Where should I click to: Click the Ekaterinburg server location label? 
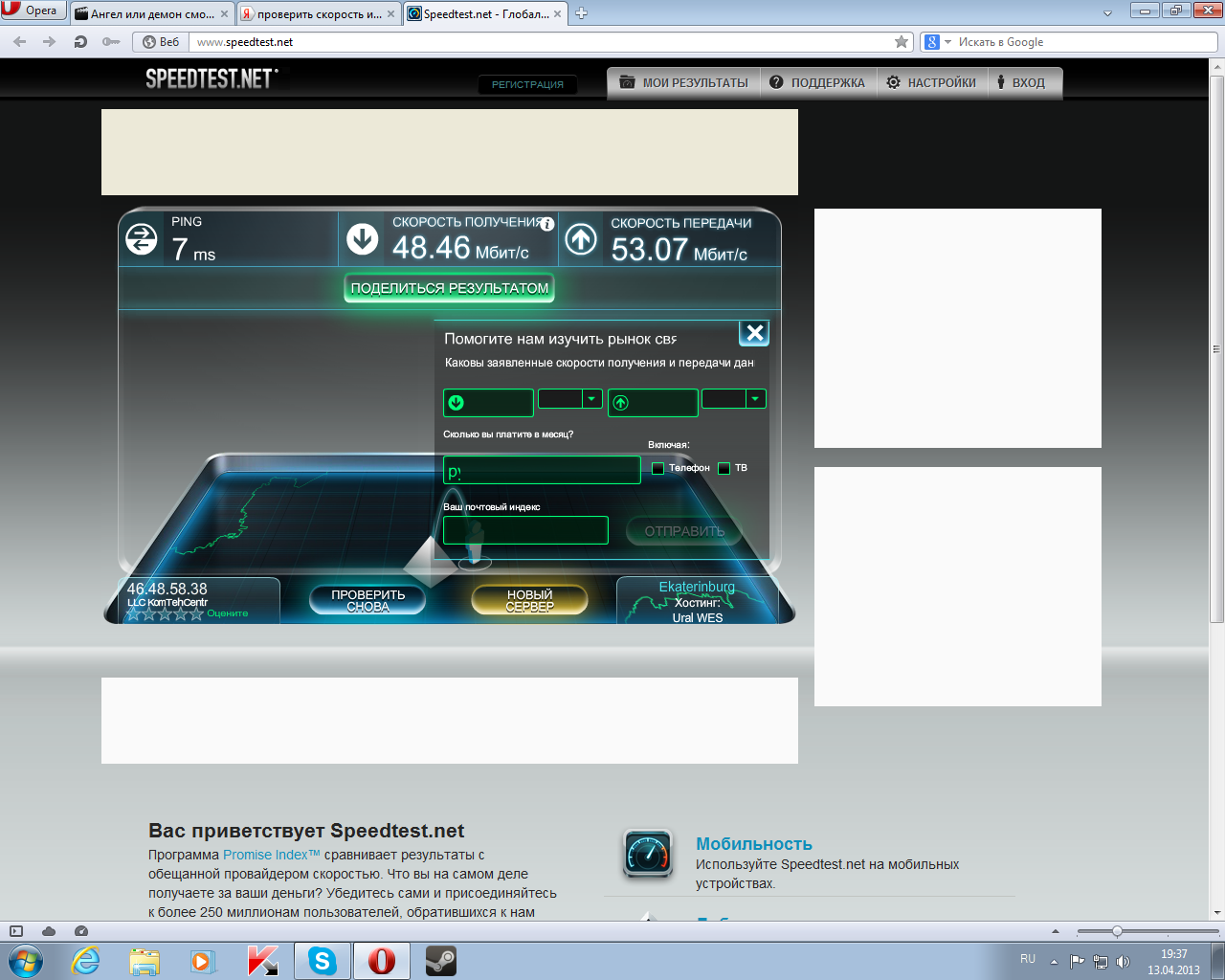[x=697, y=587]
